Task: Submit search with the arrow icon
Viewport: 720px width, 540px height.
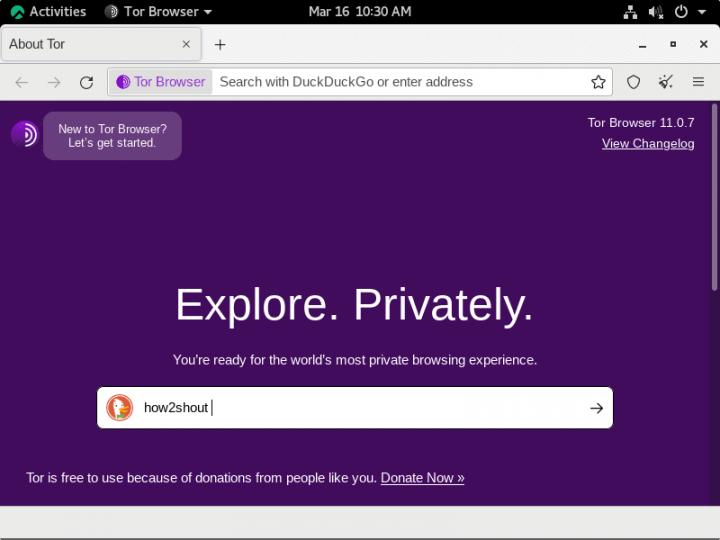Action: (x=596, y=408)
